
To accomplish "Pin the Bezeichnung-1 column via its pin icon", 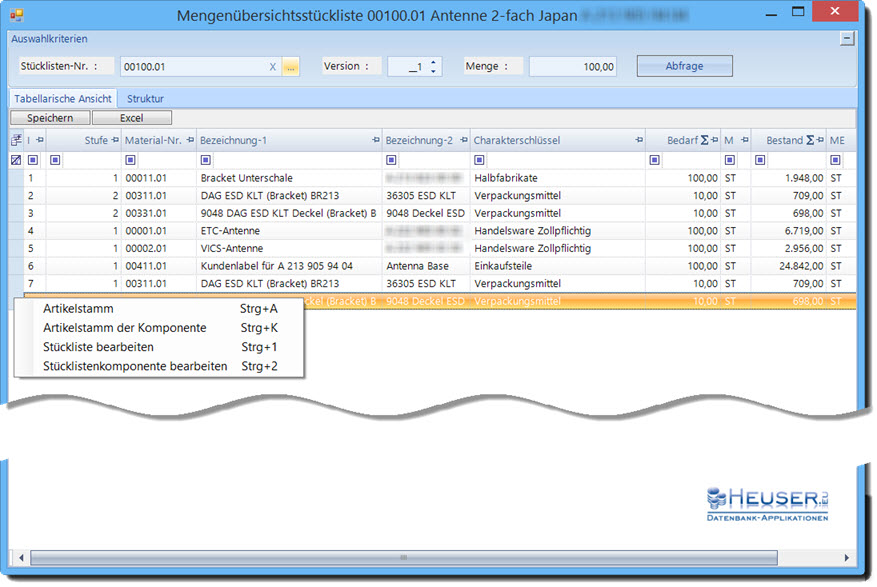I will [x=375, y=140].
